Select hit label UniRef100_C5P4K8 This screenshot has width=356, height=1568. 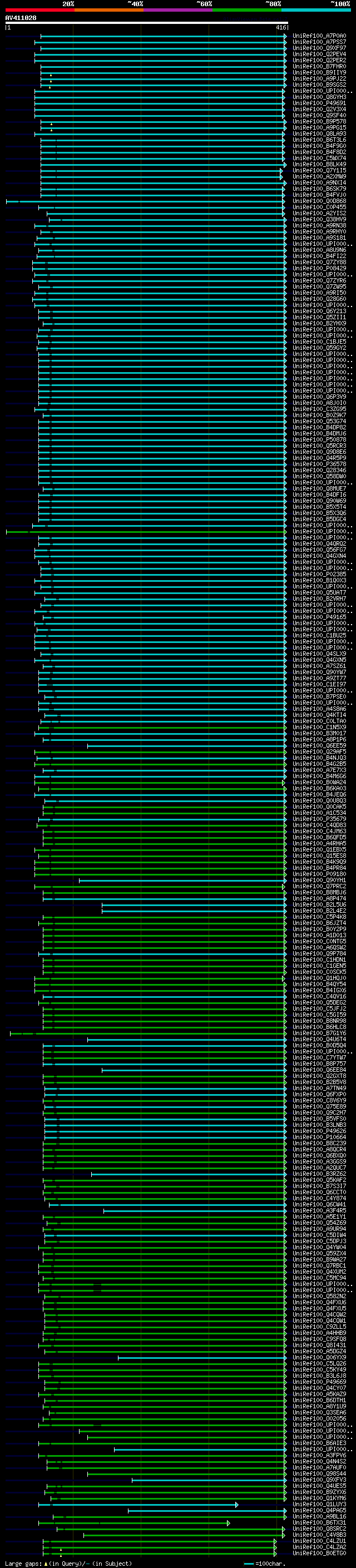(319, 917)
